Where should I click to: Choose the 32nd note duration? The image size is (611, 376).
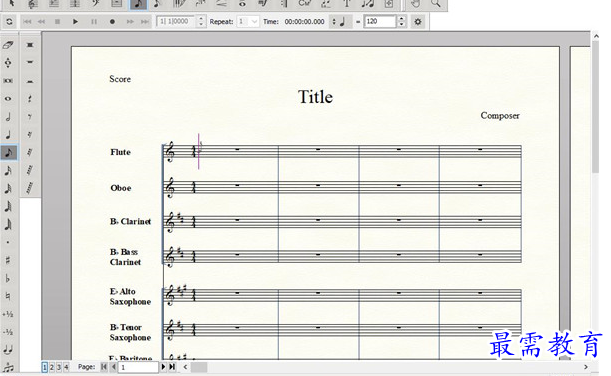point(8,188)
